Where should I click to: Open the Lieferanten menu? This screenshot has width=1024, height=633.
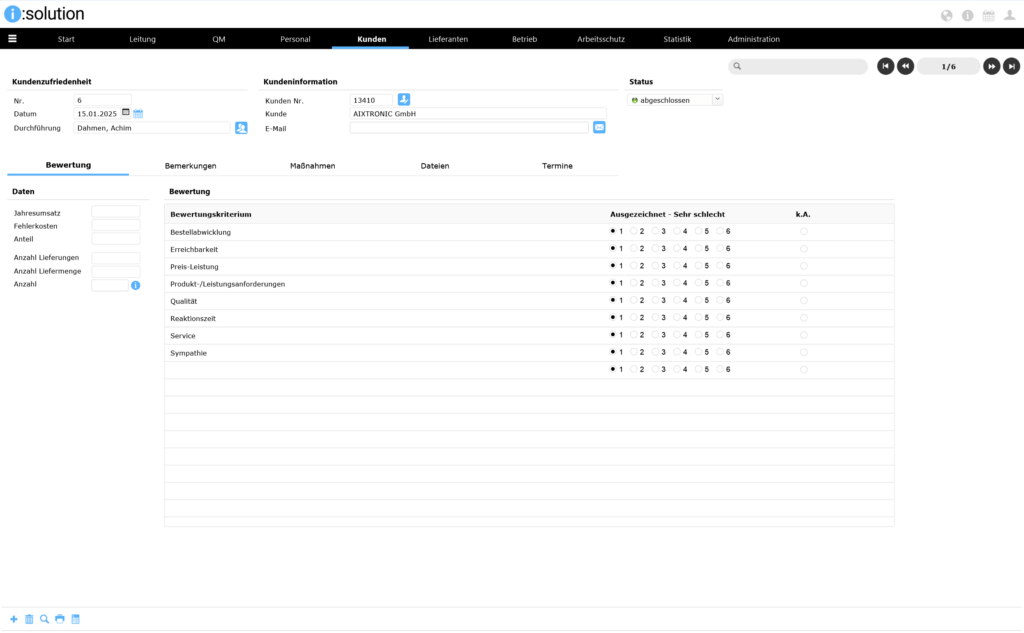point(448,39)
